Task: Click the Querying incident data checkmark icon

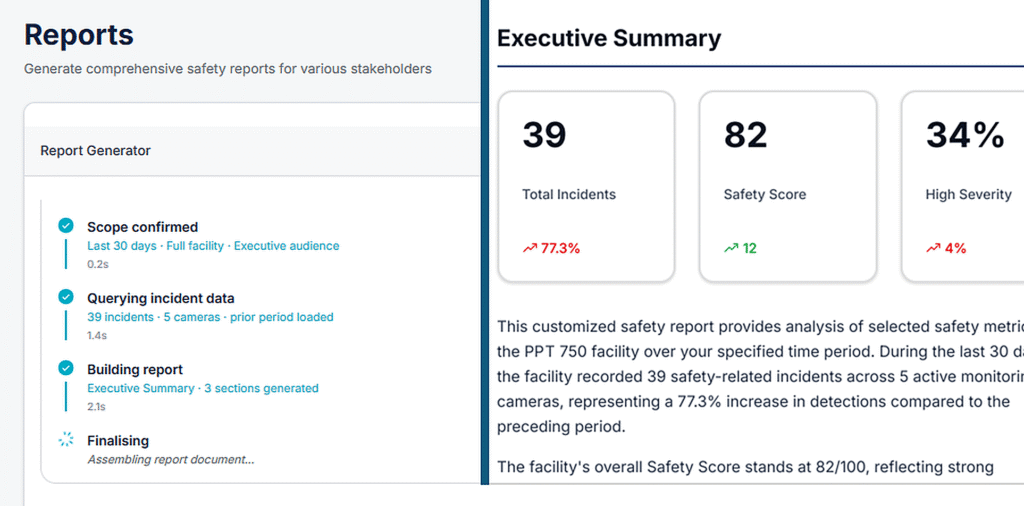Action: (66, 297)
